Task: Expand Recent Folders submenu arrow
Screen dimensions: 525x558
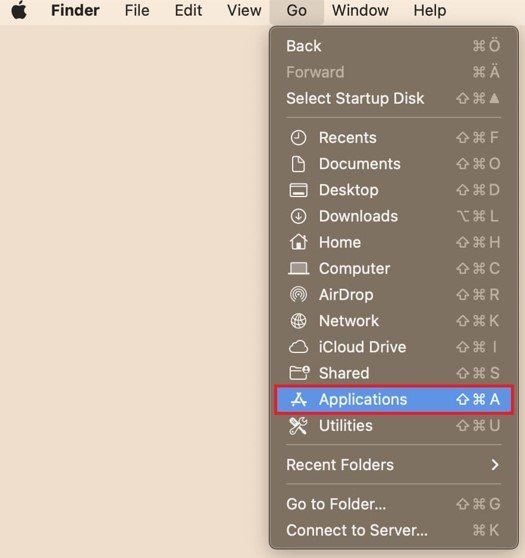Action: click(x=495, y=465)
